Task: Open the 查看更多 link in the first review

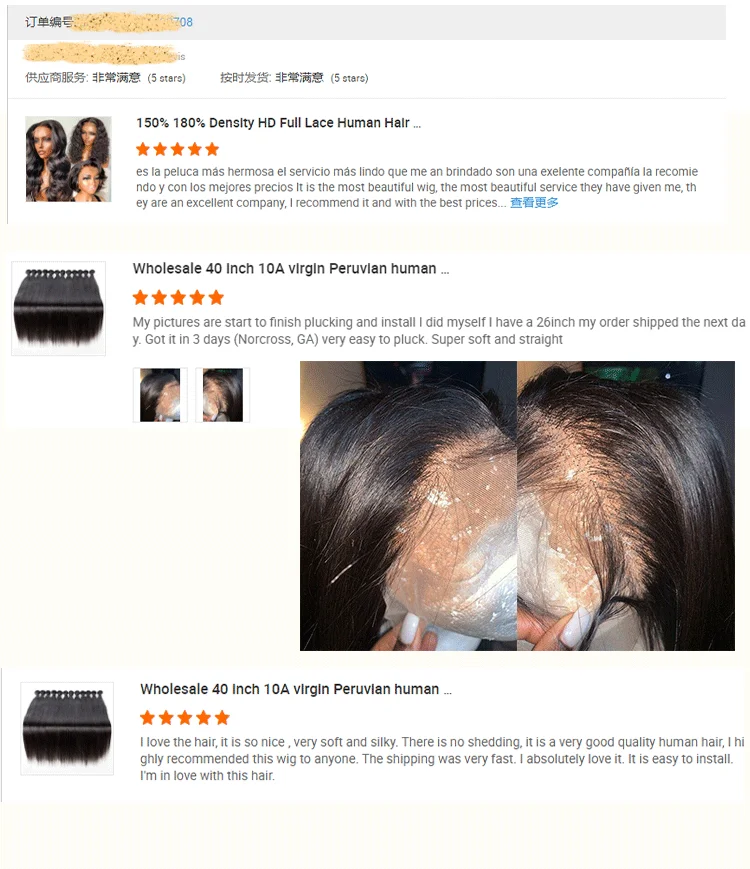Action: pyautogui.click(x=534, y=203)
